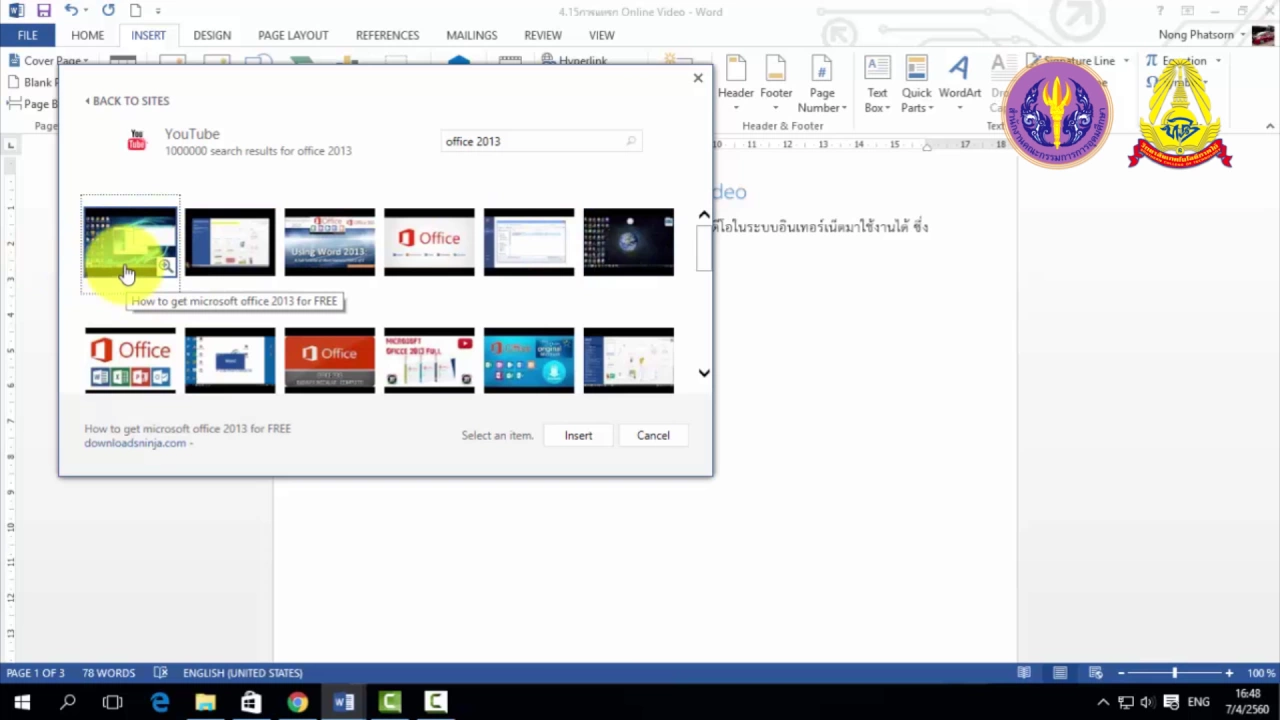
Task: Click the 100% zoom level
Action: (x=1260, y=673)
